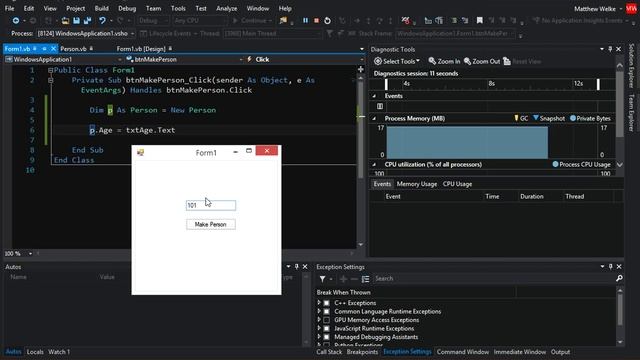Viewport: 640px width, 360px height.
Task: Toggle Process CPU Usage legend
Action: tap(581, 164)
